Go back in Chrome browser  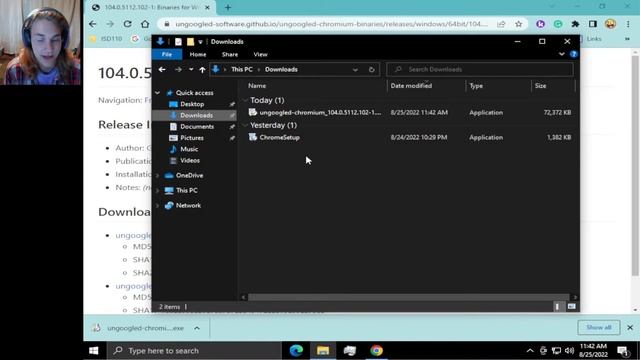click(x=93, y=24)
